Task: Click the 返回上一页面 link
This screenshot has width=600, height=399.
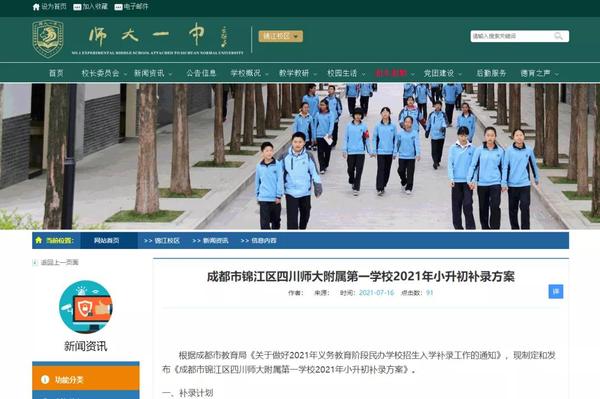Action: click(60, 262)
